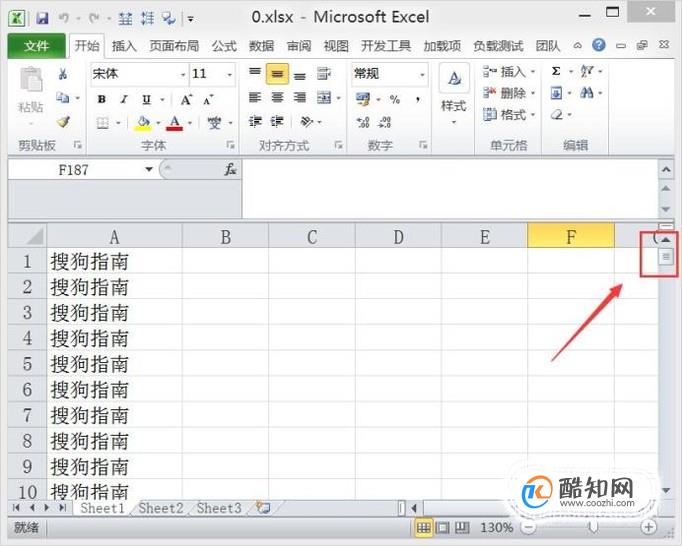Click the insert function fx button
Screen dimensions: 682x546
pyautogui.click(x=230, y=169)
